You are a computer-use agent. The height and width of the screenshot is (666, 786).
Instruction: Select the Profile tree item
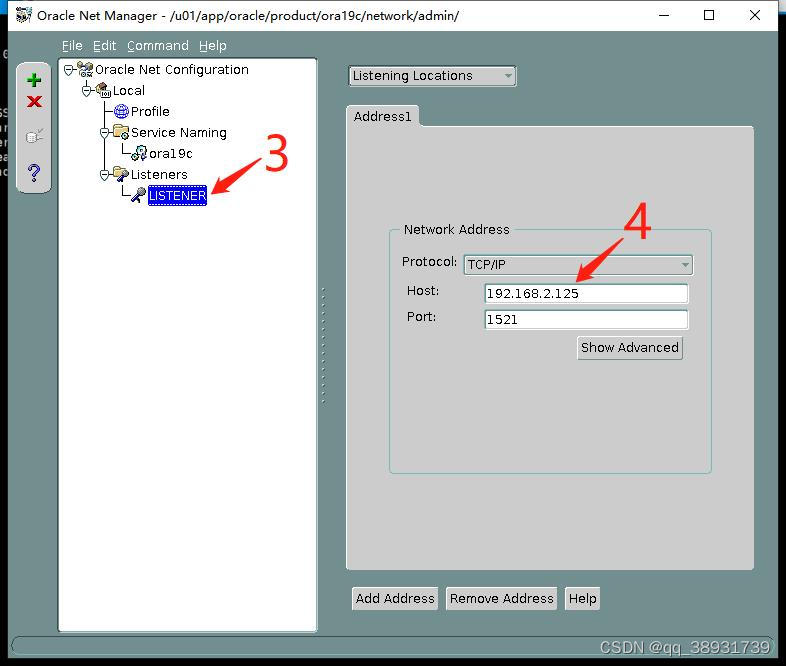click(150, 111)
